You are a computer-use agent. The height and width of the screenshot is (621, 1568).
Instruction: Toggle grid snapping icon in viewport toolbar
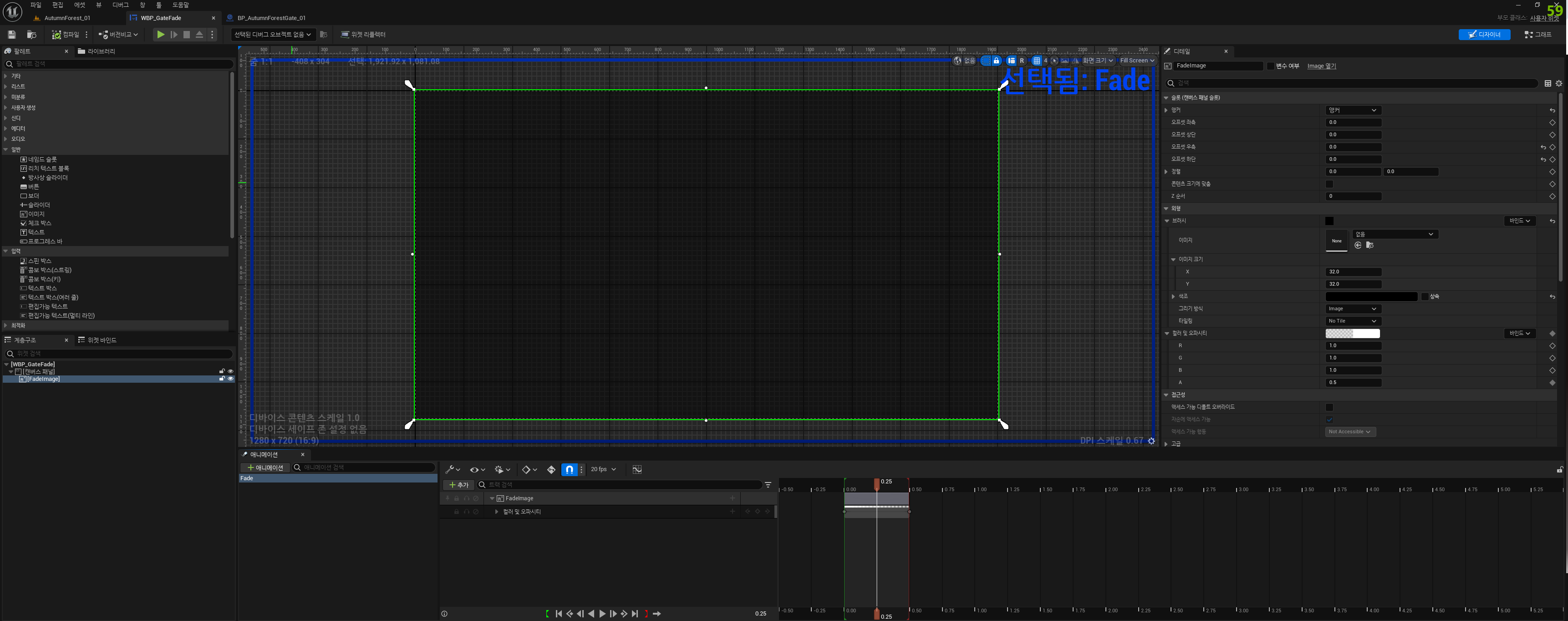(1037, 61)
